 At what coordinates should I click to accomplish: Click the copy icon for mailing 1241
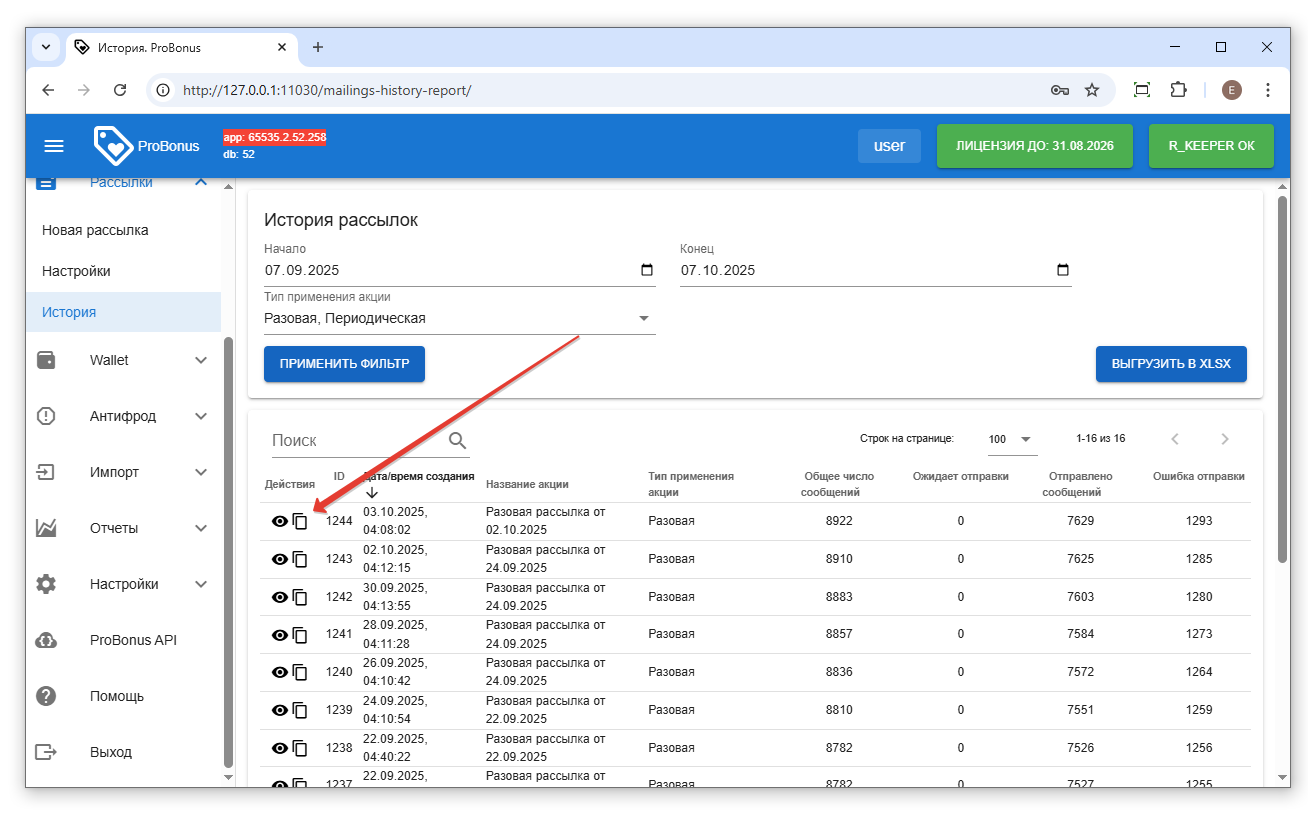click(300, 635)
